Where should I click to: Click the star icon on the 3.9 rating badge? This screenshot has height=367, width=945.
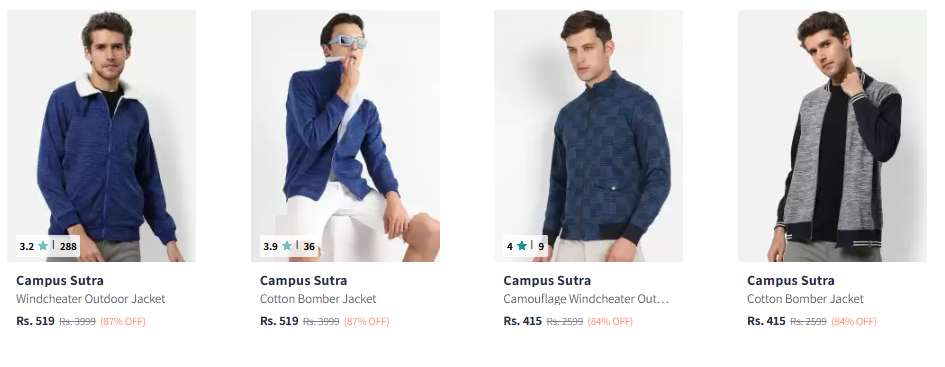coord(287,246)
